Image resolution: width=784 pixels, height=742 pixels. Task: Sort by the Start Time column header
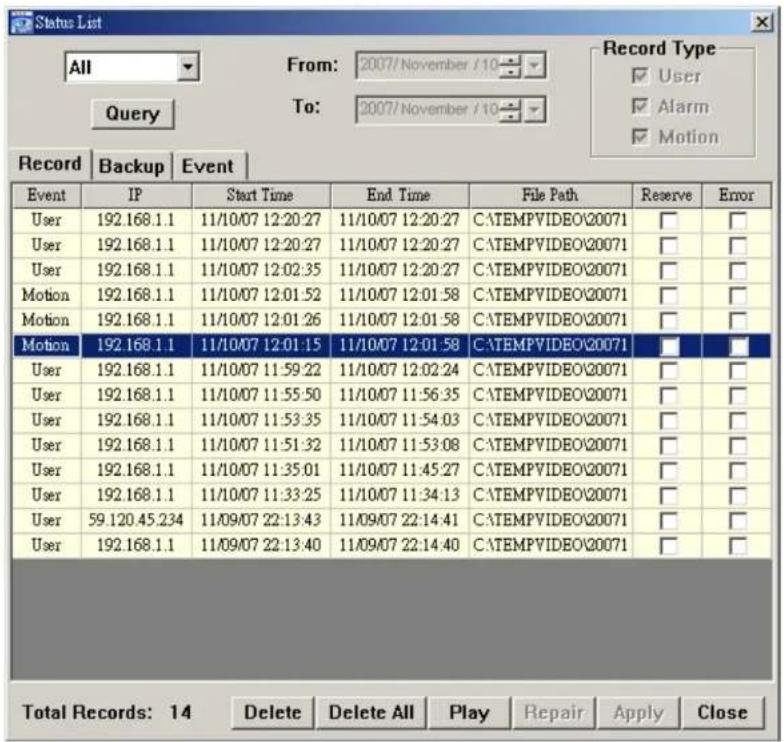coord(260,195)
